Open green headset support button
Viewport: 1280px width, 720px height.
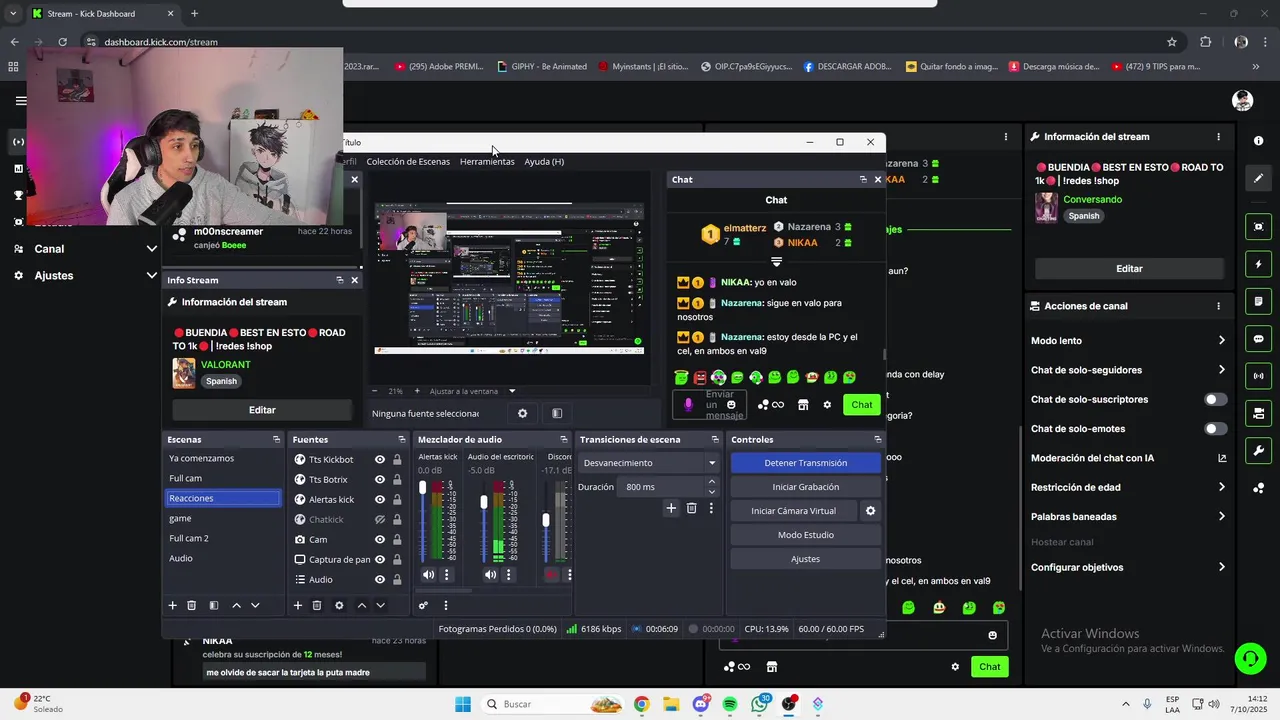pos(1249,658)
